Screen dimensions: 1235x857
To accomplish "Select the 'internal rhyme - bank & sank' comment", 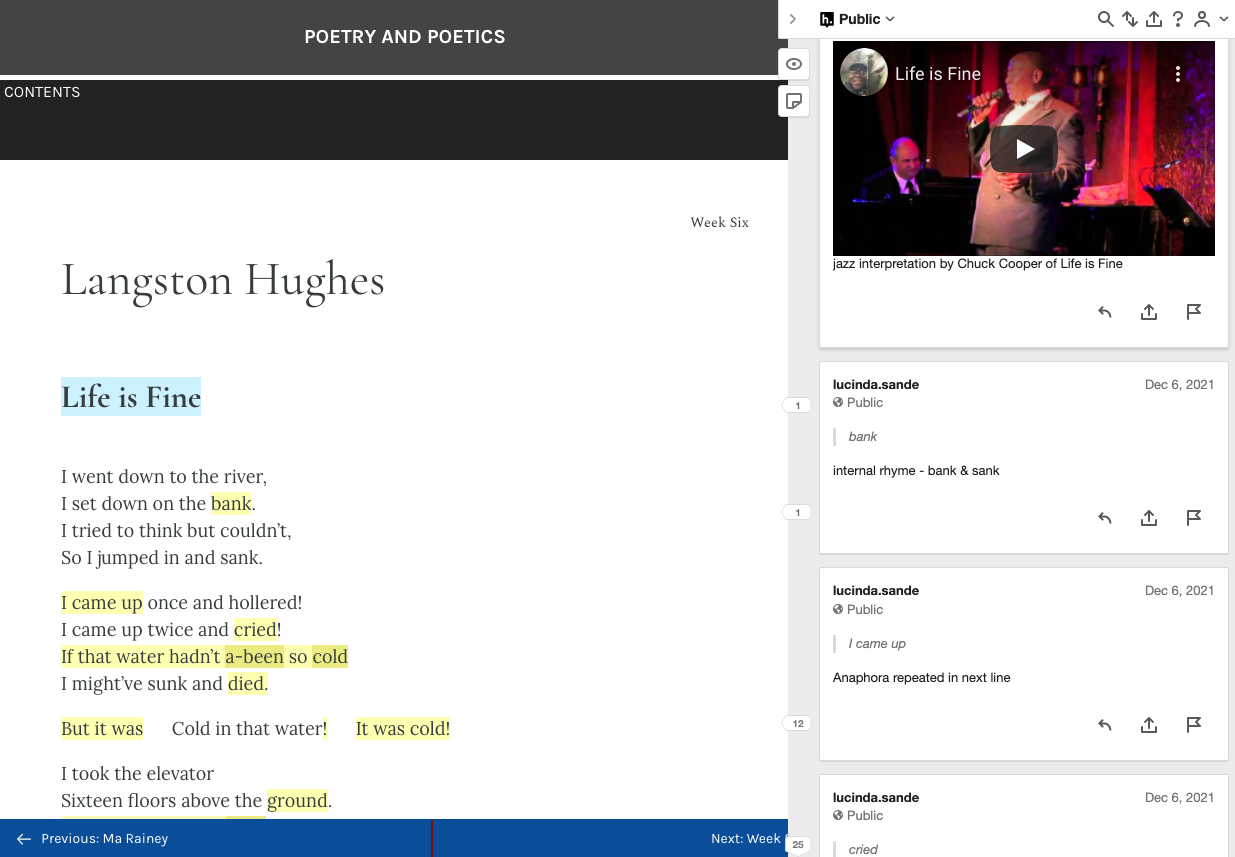I will (916, 470).
